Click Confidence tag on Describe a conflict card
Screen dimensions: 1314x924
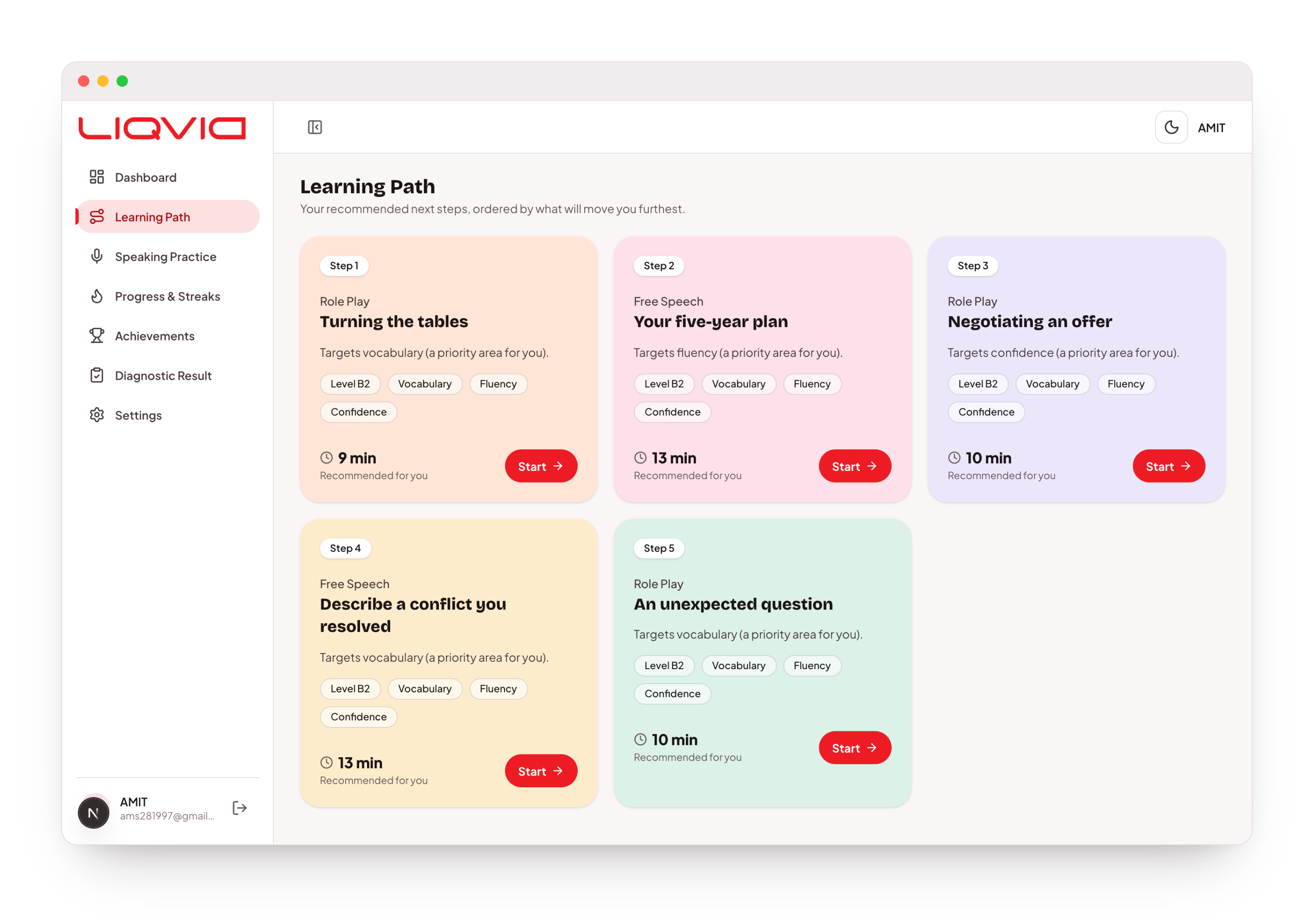point(358,717)
